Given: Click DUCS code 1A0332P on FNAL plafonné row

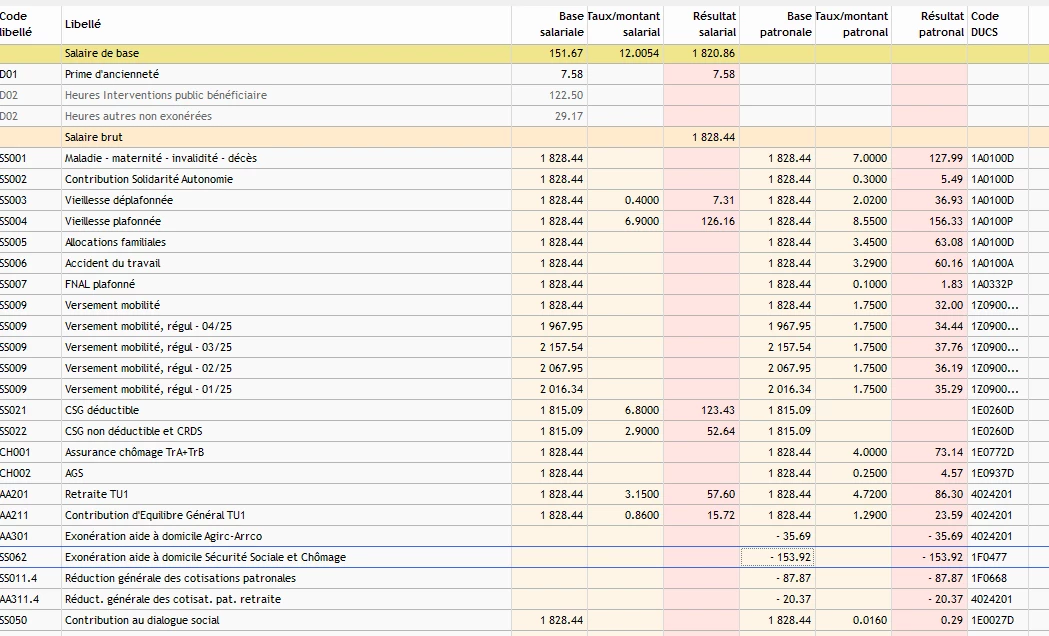Looking at the screenshot, I should pyautogui.click(x=993, y=284).
